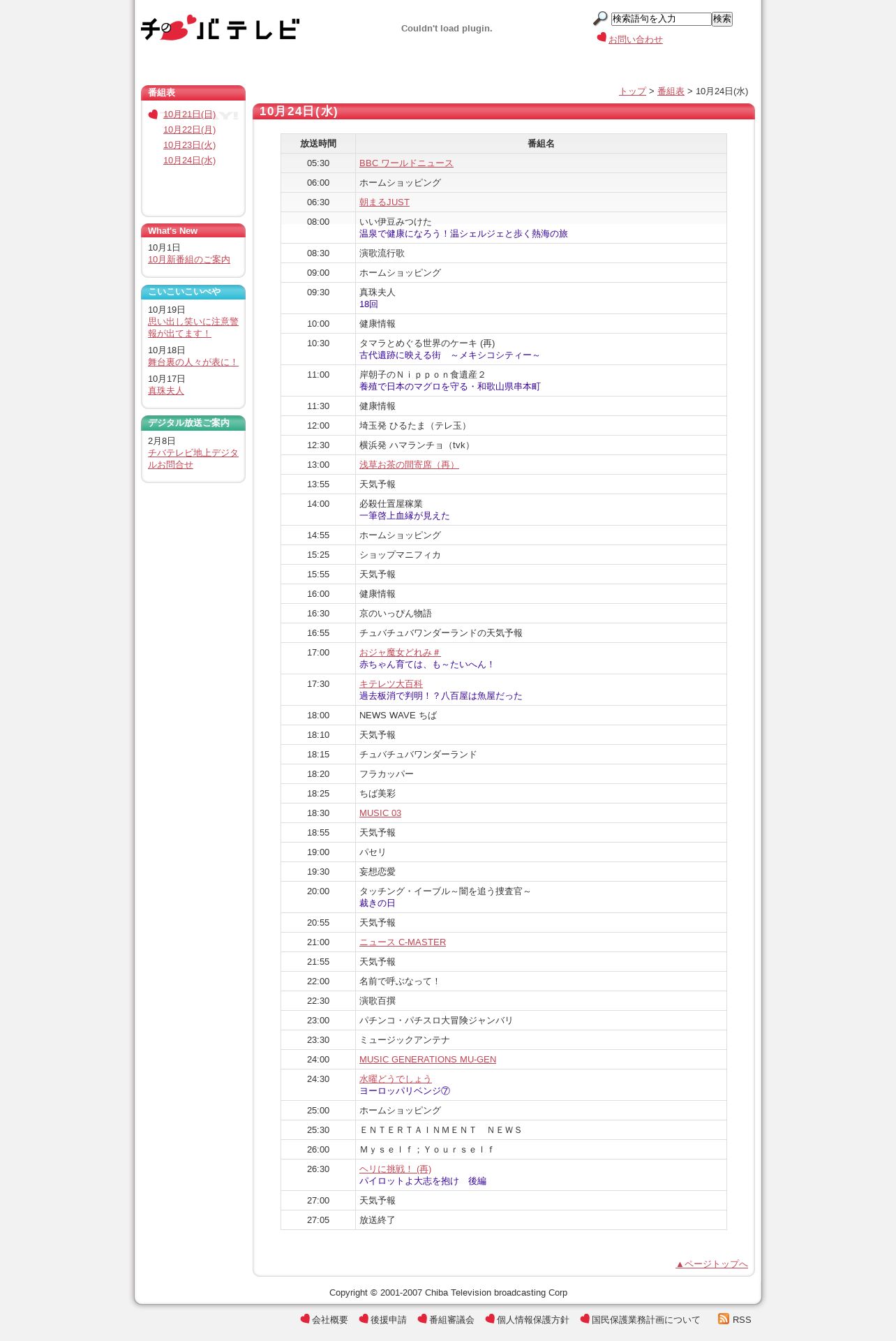The height and width of the screenshot is (1341, 896).
Task: Click heart bullet beside 10月21日(日)
Action: pyautogui.click(x=153, y=114)
